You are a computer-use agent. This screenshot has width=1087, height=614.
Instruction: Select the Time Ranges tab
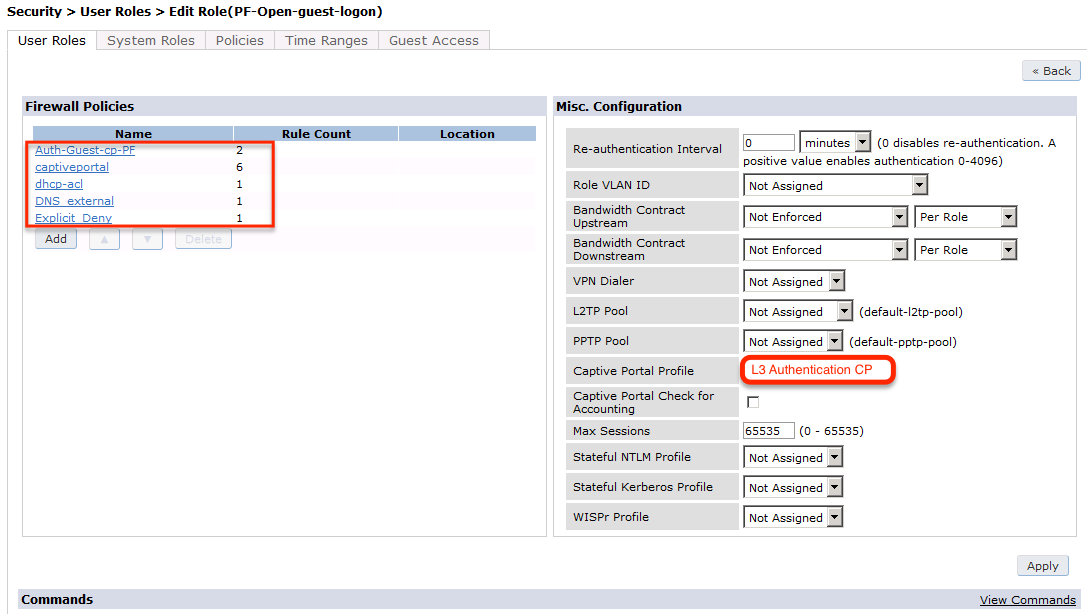point(326,41)
